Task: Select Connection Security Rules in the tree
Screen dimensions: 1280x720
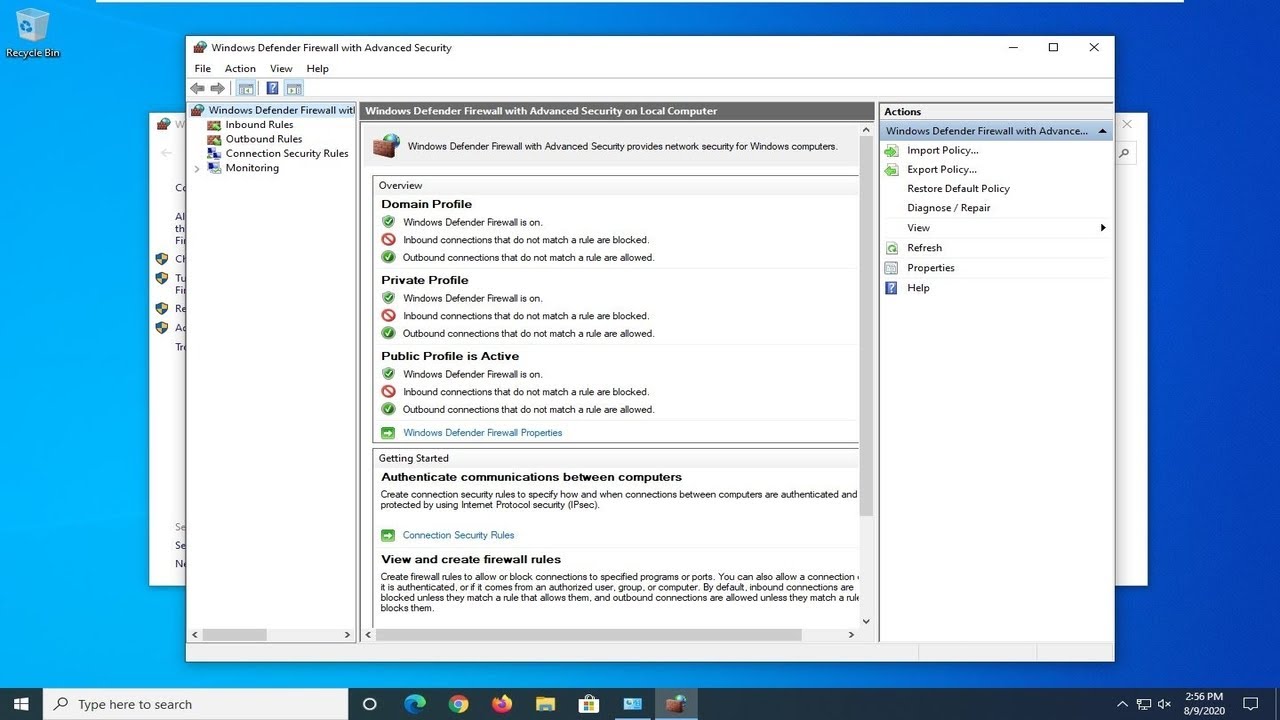Action: tap(286, 153)
